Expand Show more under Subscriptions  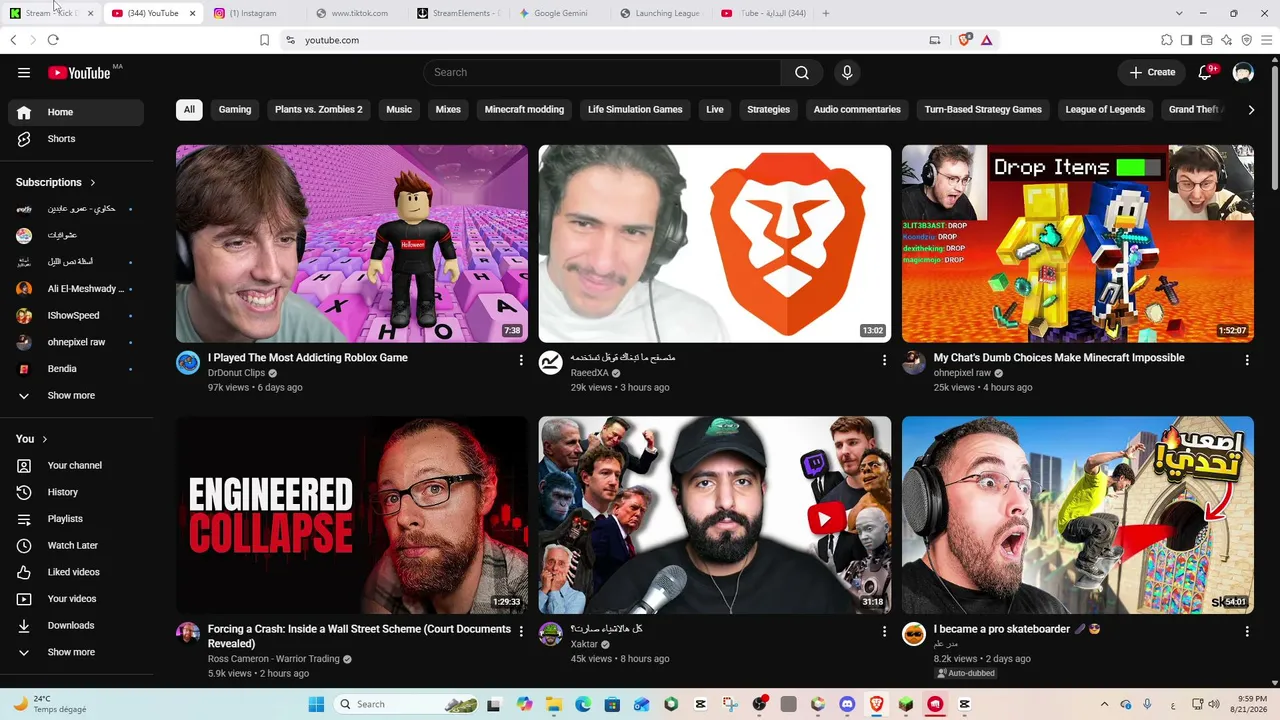pos(75,395)
